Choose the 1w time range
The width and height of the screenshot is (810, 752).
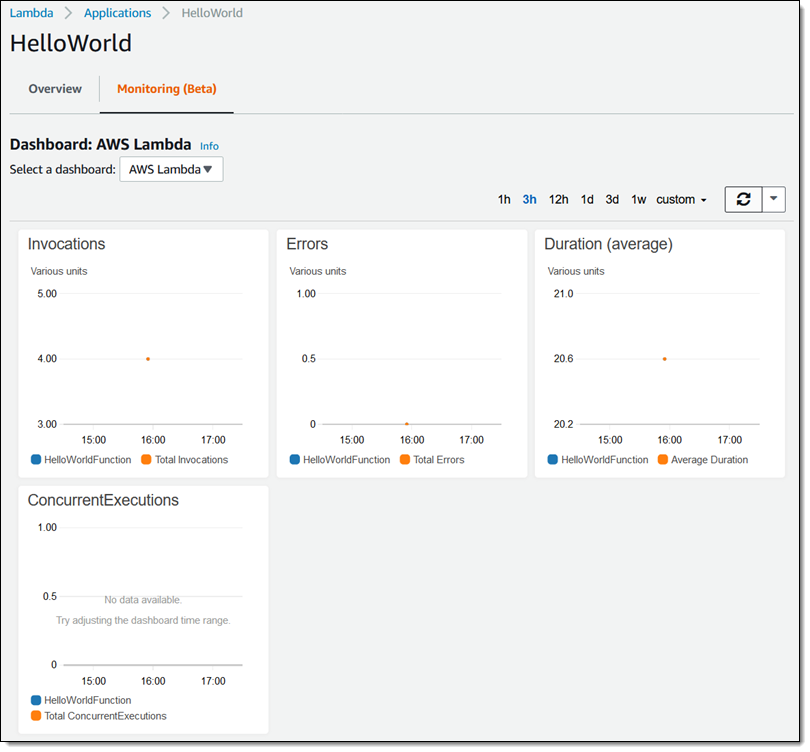638,200
